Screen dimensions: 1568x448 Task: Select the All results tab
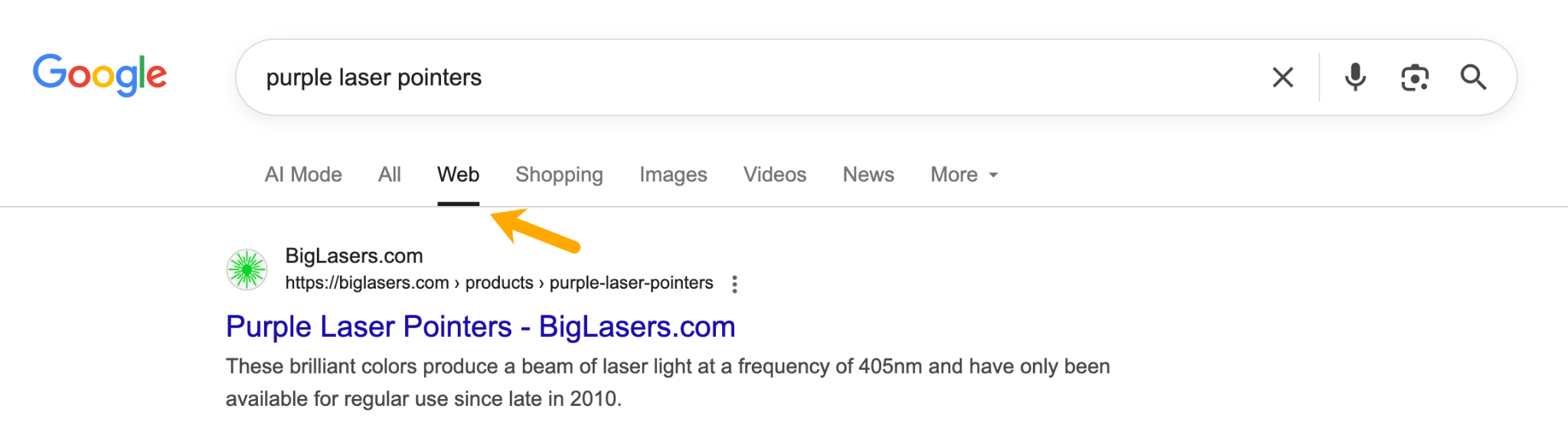389,175
